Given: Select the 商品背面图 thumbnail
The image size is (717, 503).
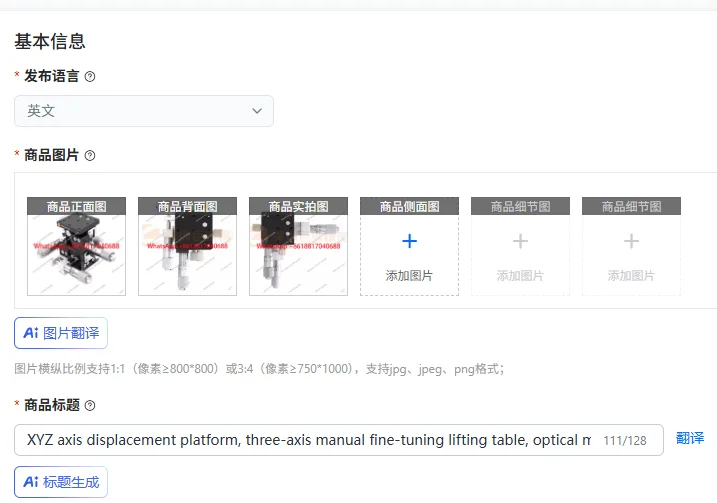Looking at the screenshot, I should click(x=187, y=246).
